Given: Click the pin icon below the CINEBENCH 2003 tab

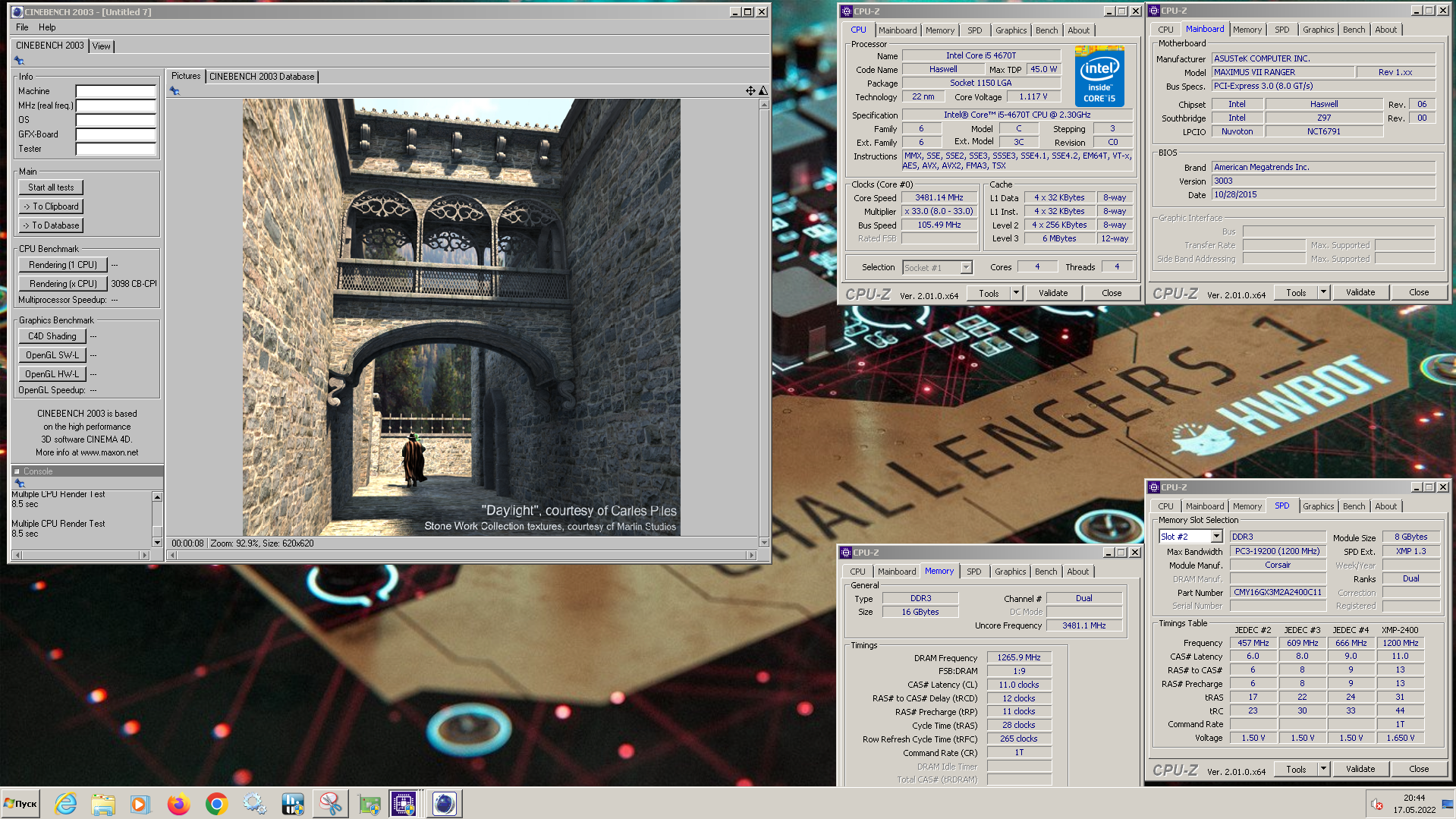Looking at the screenshot, I should [19, 61].
